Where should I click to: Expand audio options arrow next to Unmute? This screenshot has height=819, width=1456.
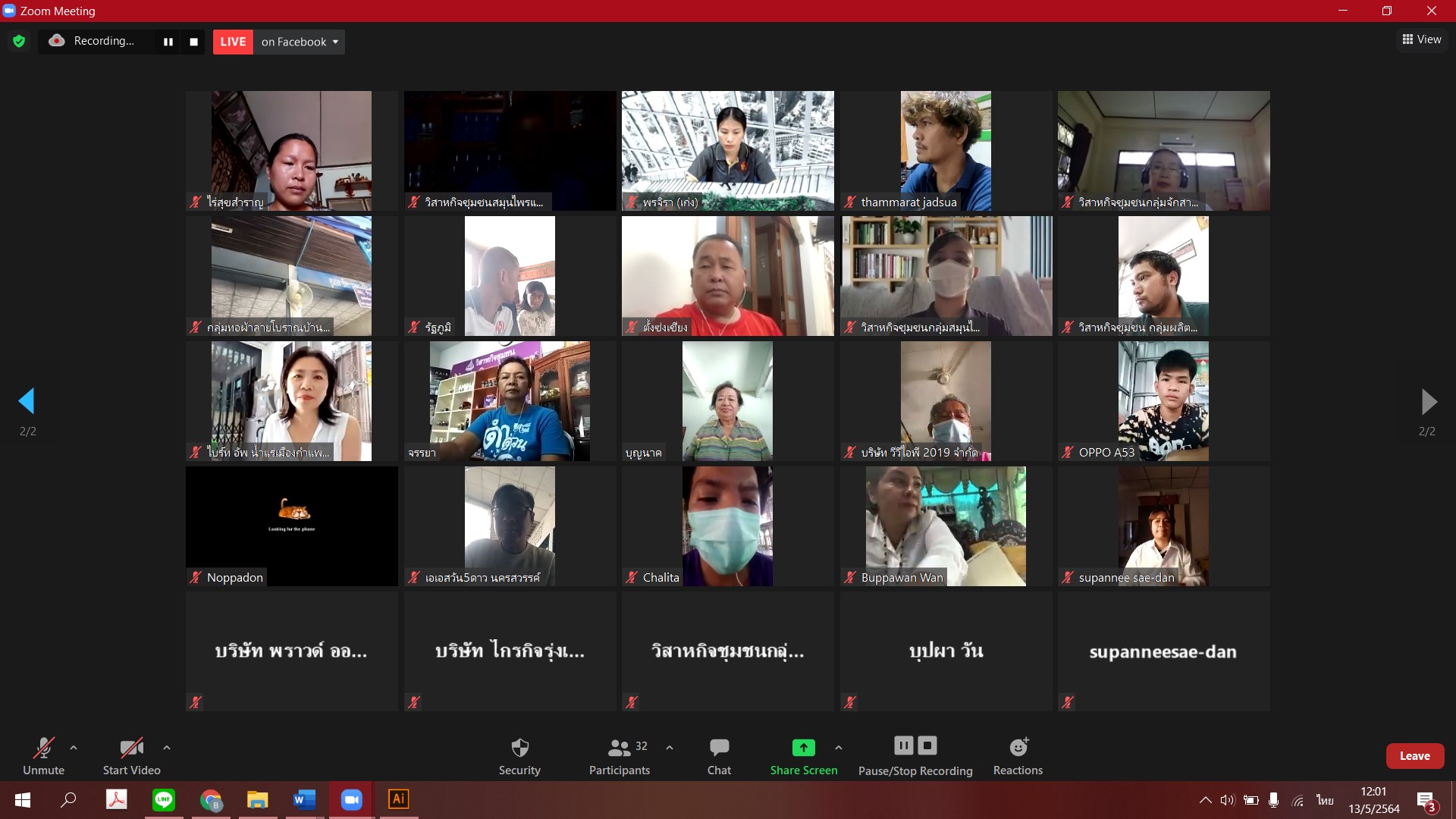pos(74,748)
